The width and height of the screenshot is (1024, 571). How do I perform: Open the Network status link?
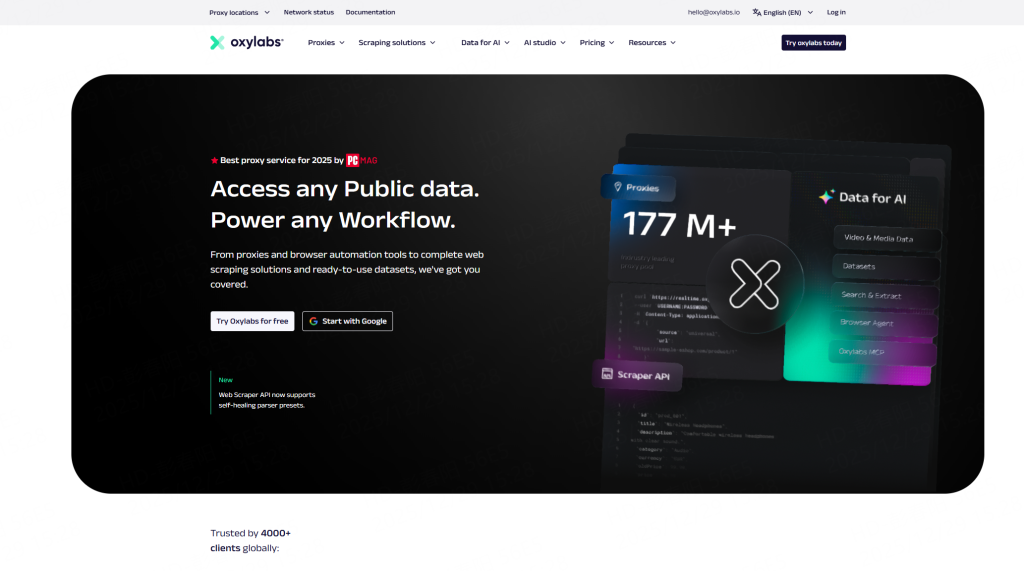[308, 12]
